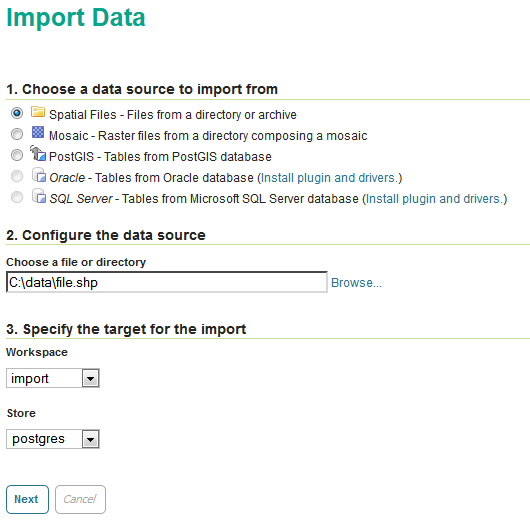
Task: Select the Oracle radio button
Action: [x=17, y=176]
